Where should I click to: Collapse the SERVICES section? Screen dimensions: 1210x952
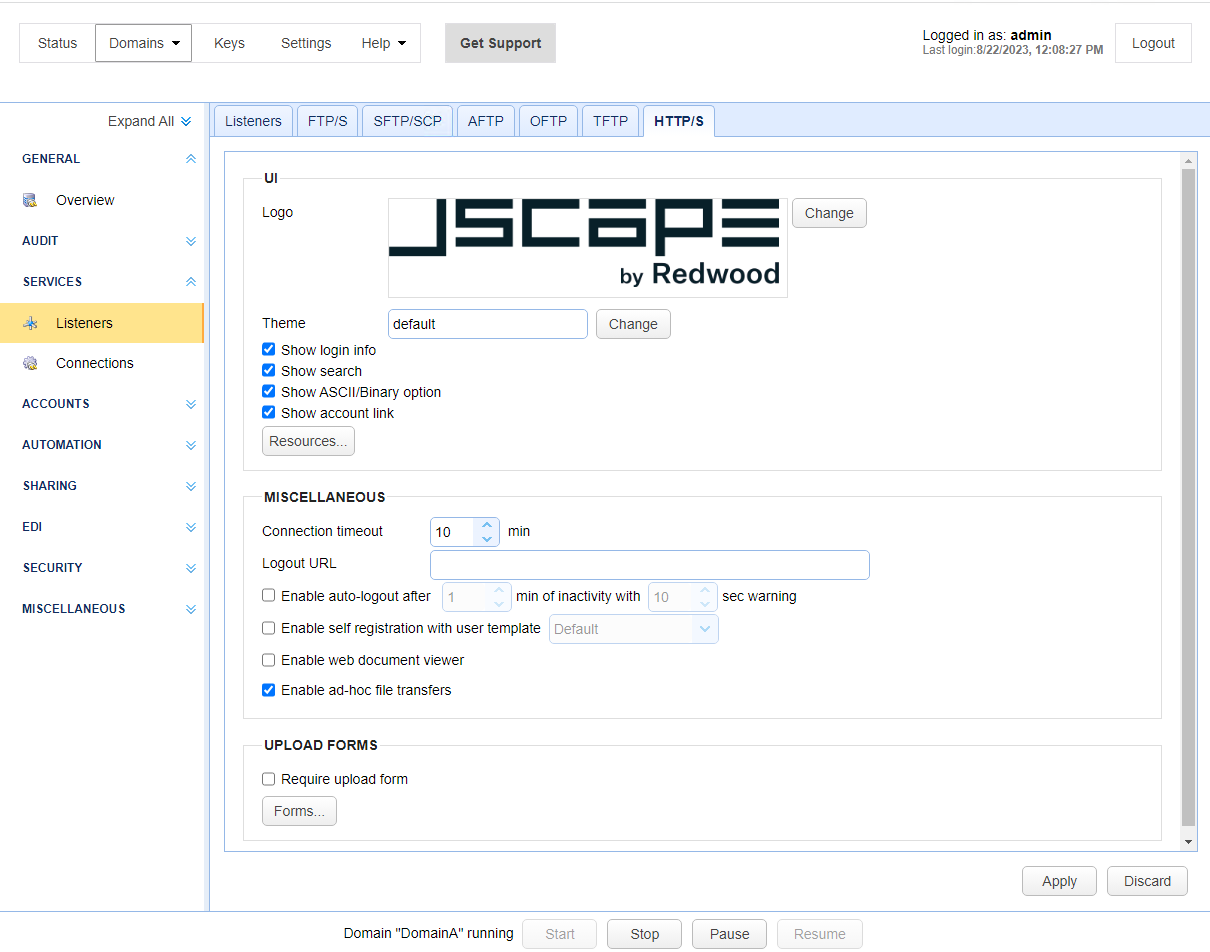pyautogui.click(x=190, y=281)
